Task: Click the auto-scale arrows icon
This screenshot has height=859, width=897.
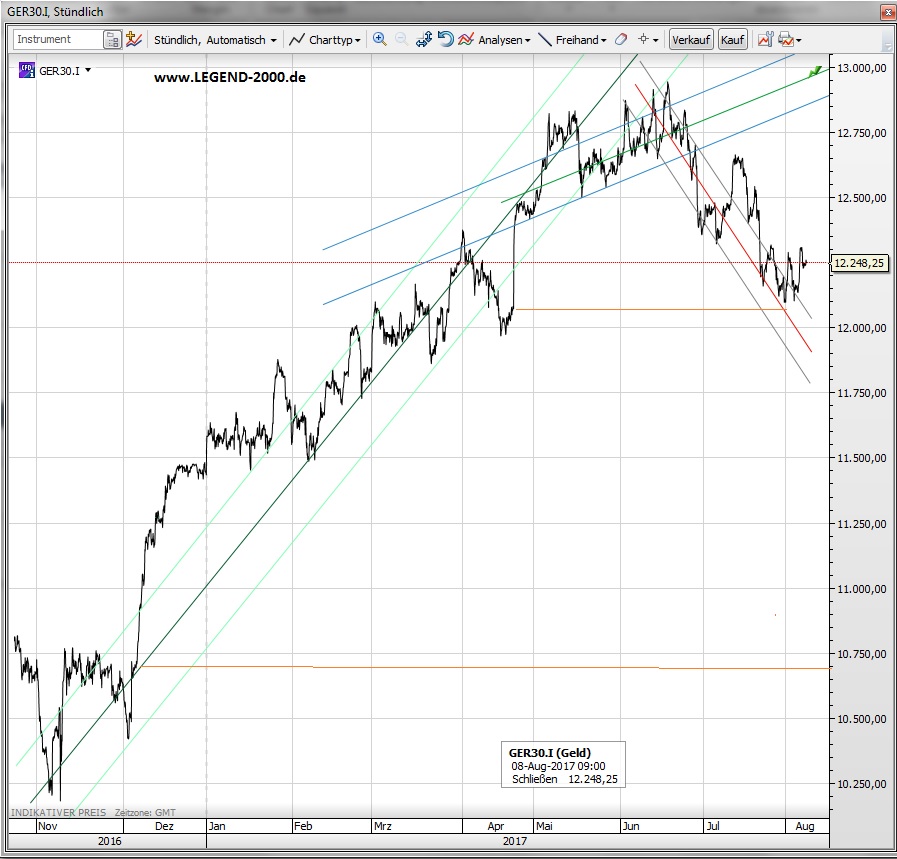Action: pos(423,40)
